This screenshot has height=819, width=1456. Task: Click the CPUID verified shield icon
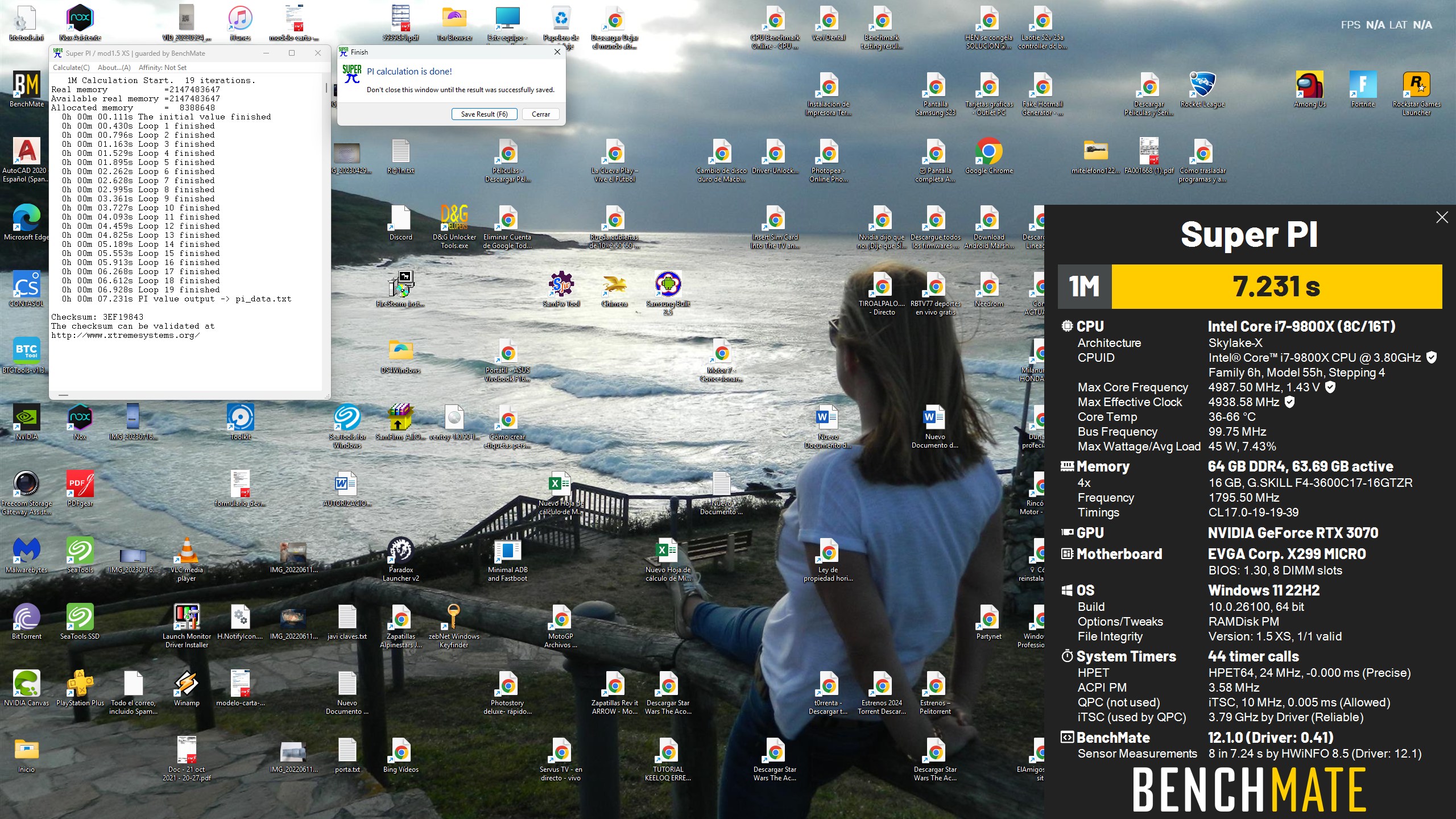(1432, 358)
